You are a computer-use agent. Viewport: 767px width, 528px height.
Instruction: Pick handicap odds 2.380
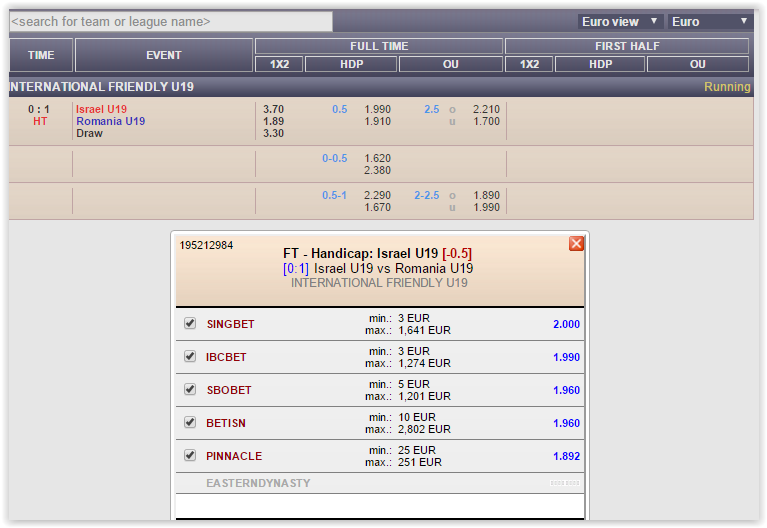[377, 170]
